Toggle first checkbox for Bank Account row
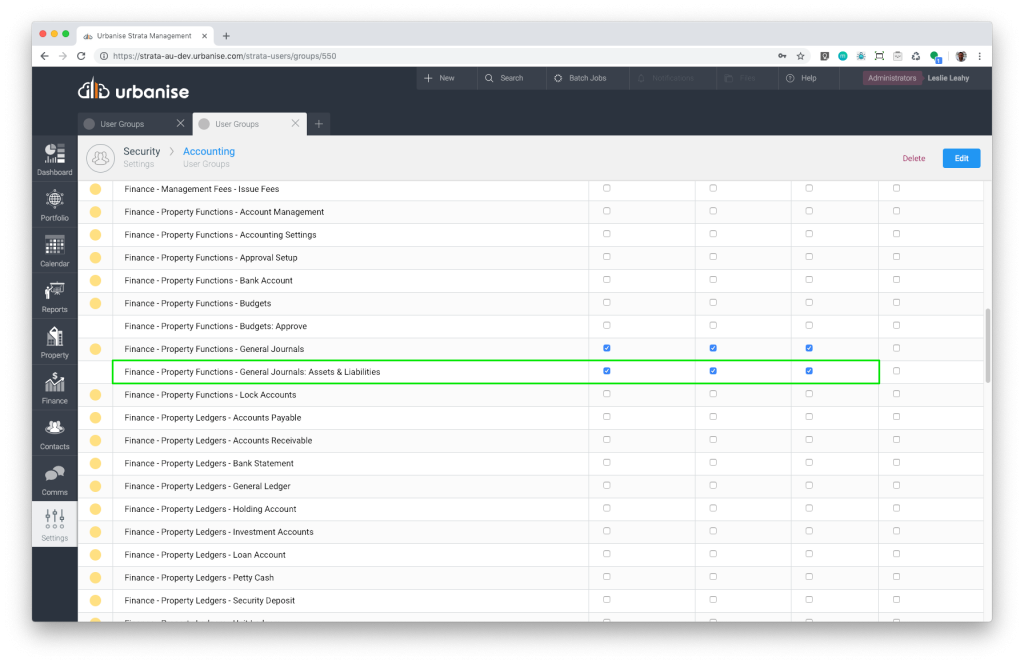The width and height of the screenshot is (1024, 664). 607,280
